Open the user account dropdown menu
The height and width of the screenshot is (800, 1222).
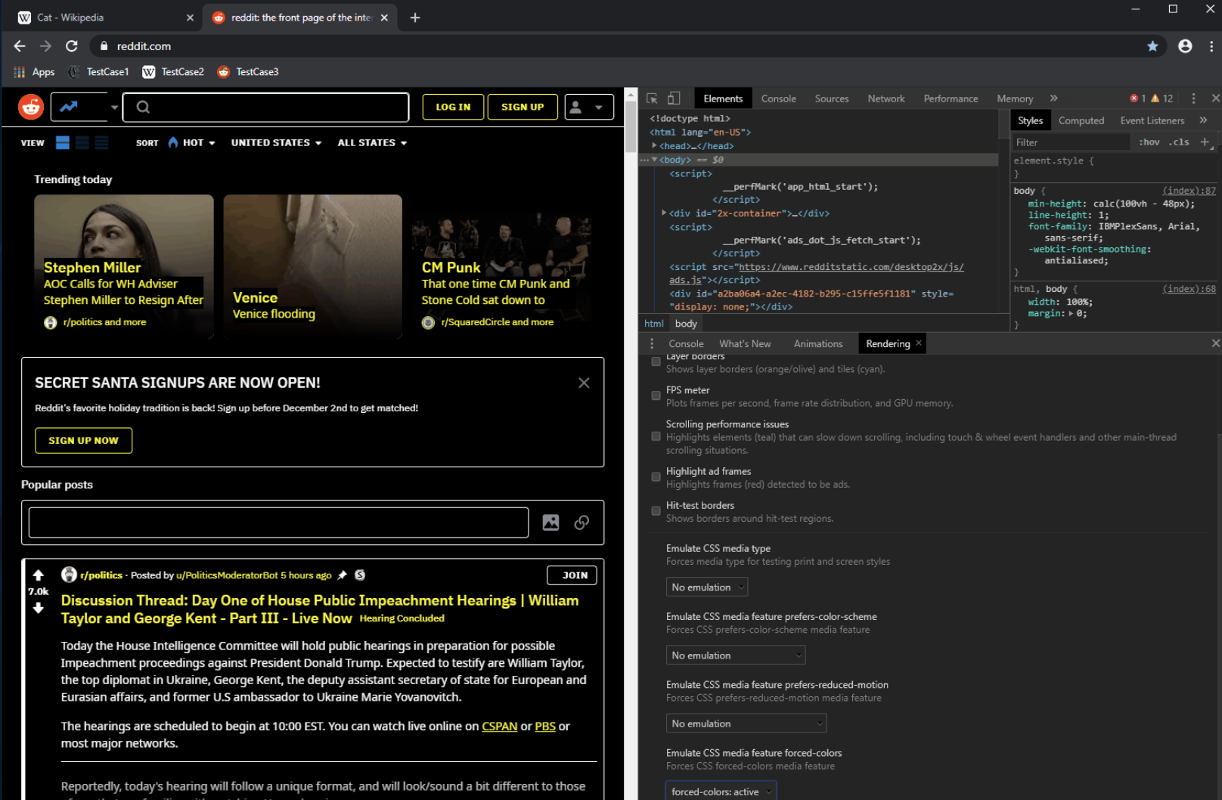click(589, 107)
